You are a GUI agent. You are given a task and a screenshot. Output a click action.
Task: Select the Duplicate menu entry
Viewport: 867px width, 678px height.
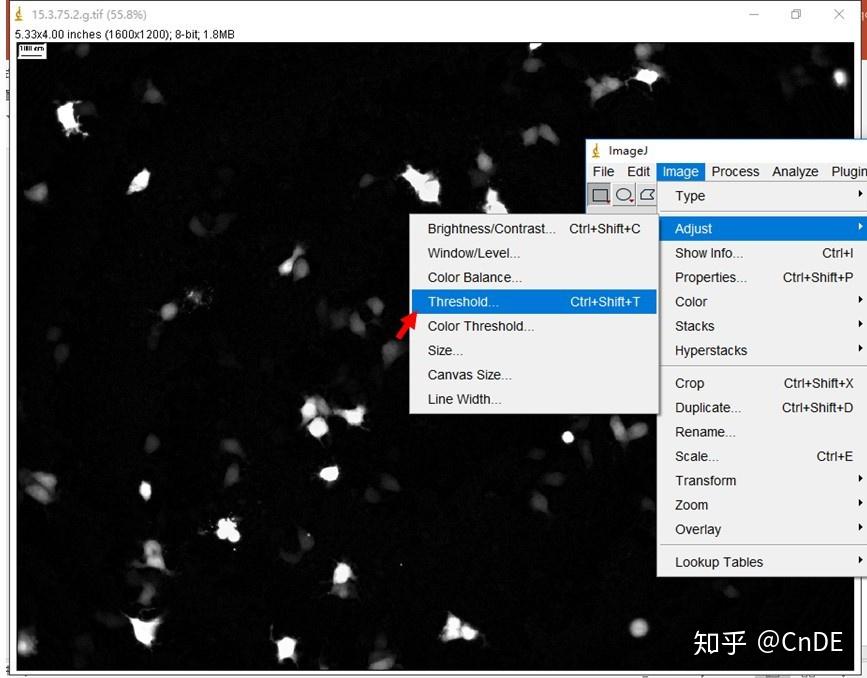[x=708, y=407]
